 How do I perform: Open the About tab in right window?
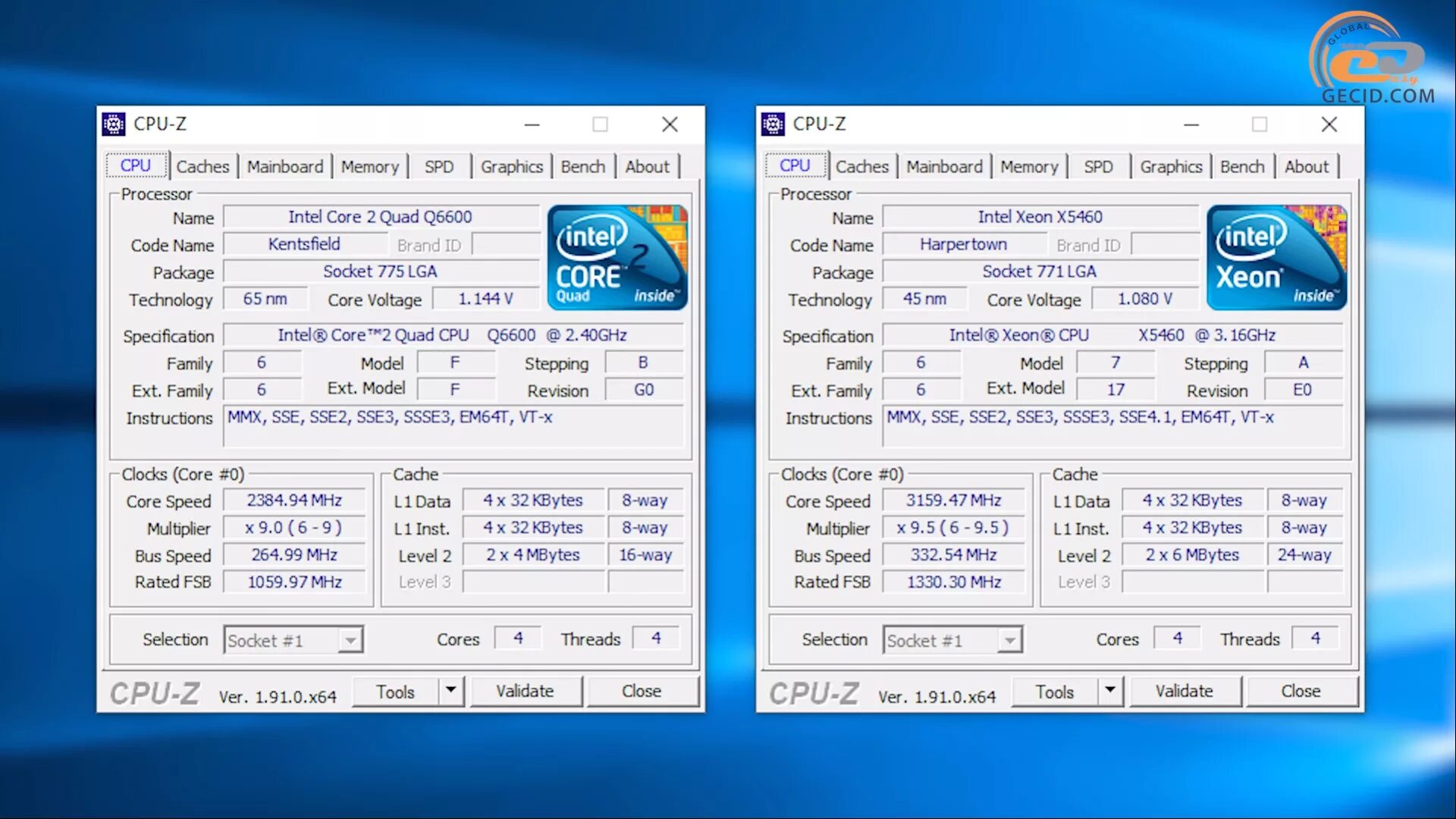coord(1307,167)
